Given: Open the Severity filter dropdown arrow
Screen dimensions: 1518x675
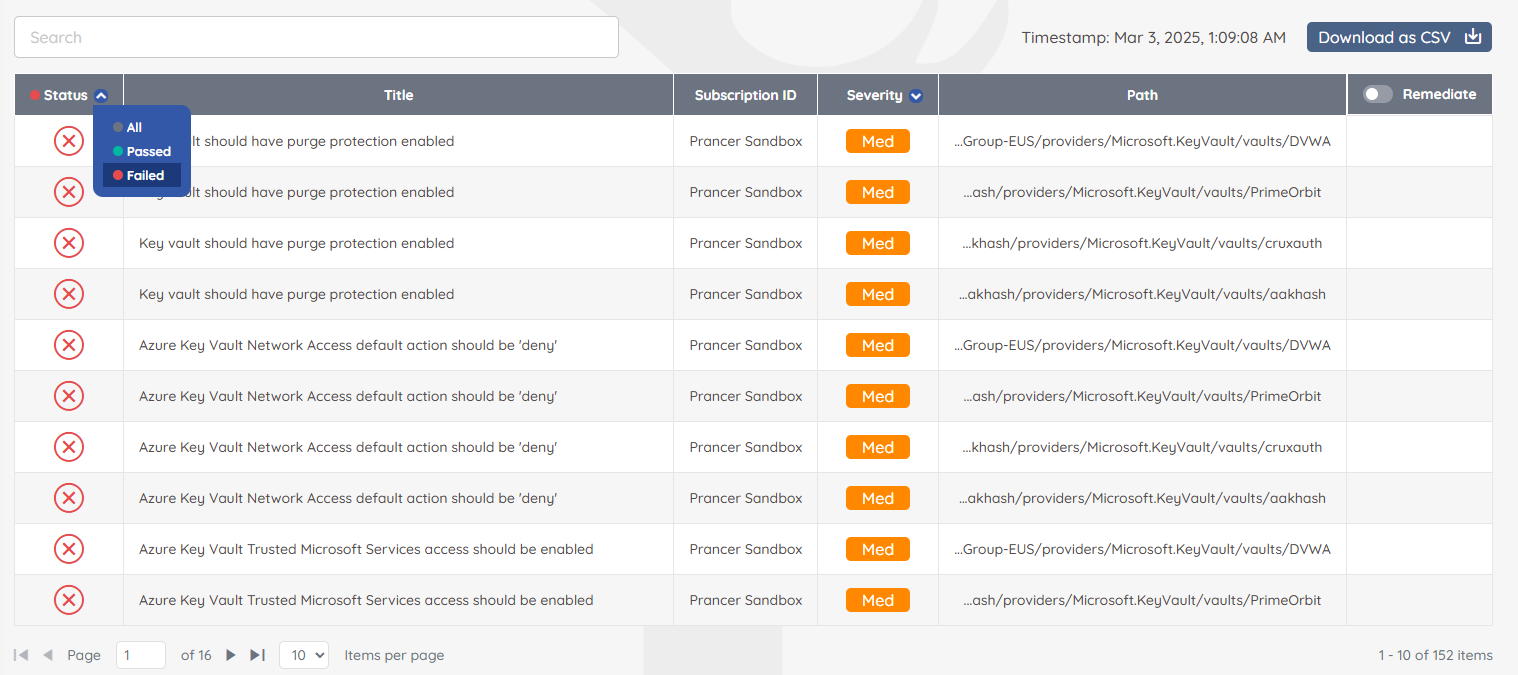Looking at the screenshot, I should tap(916, 96).
